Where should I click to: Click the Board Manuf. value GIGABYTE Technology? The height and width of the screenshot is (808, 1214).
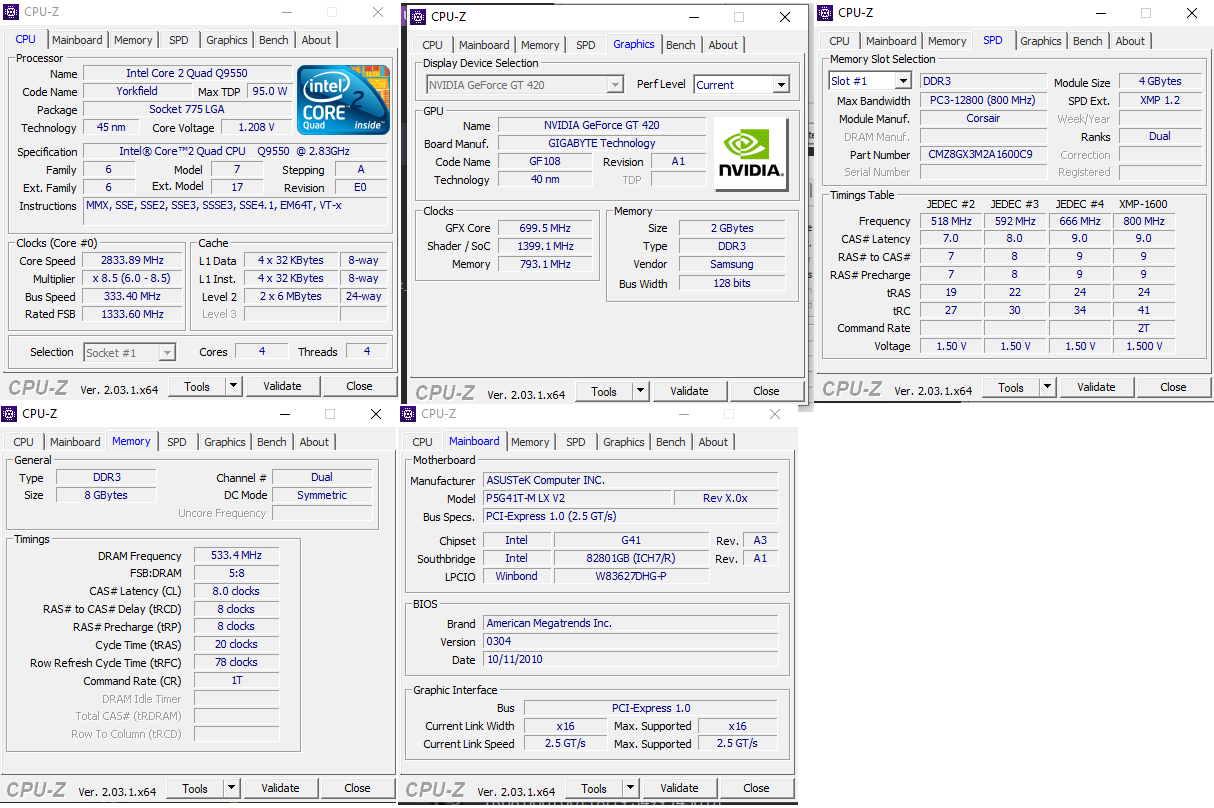coord(600,143)
